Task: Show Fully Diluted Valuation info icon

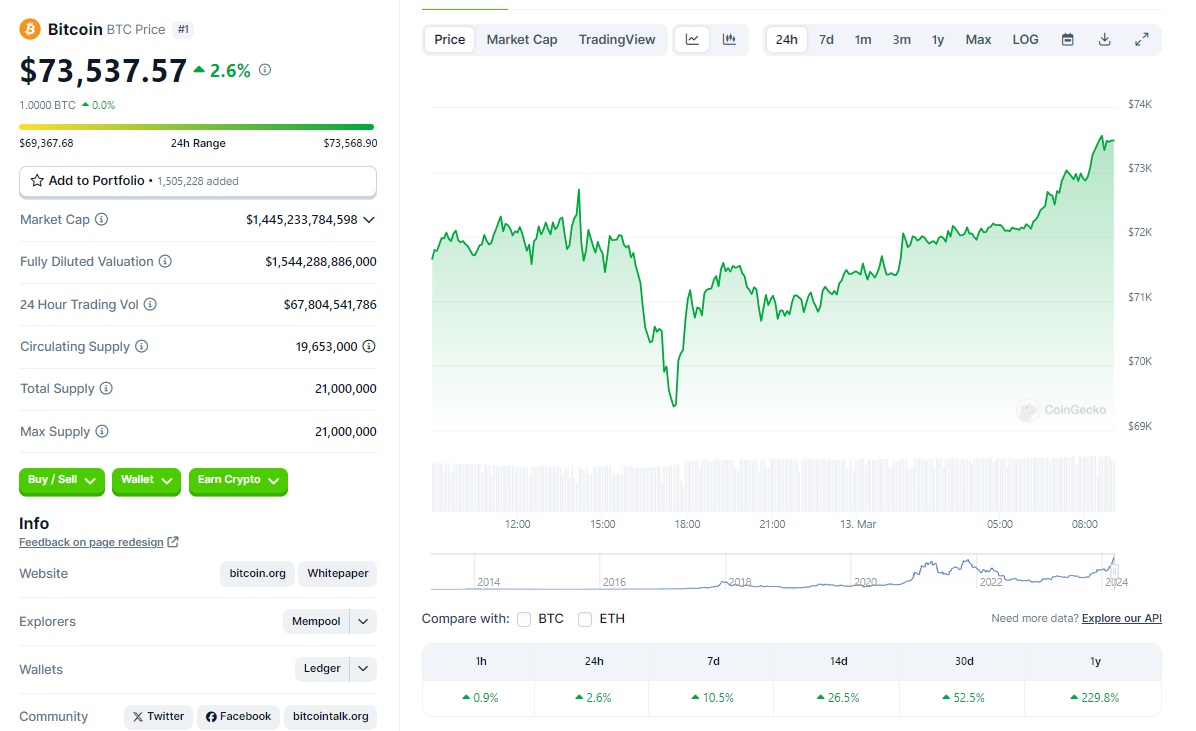Action: (165, 261)
